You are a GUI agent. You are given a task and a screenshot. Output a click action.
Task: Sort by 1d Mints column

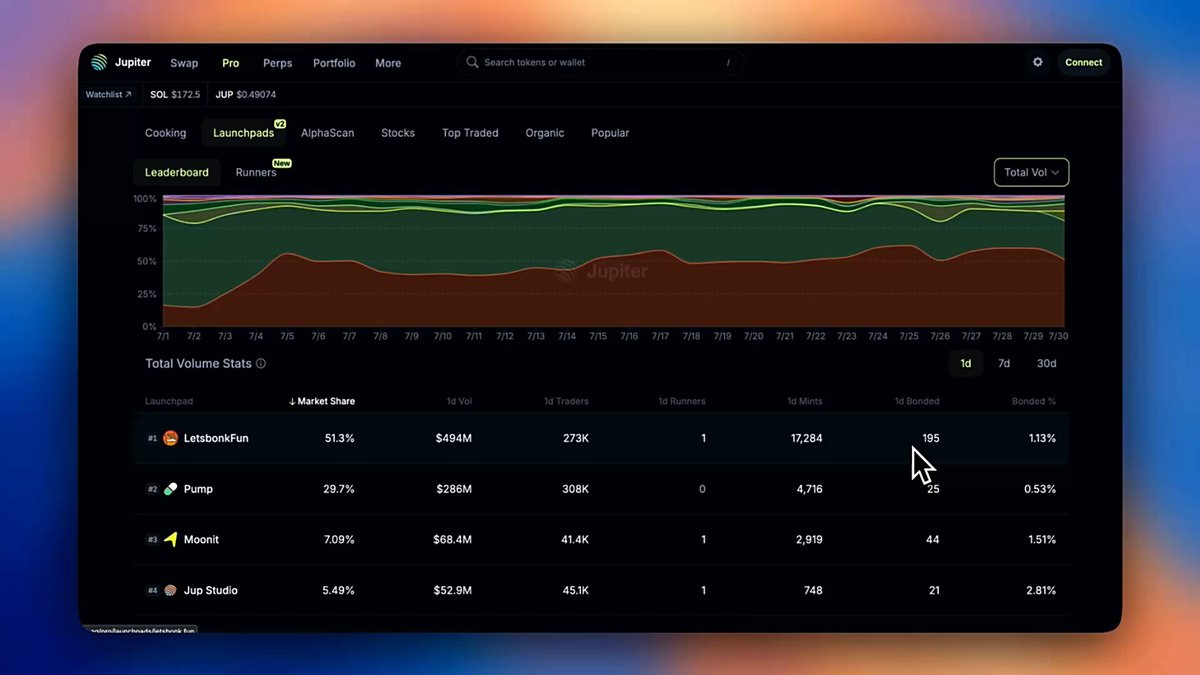pyautogui.click(x=805, y=401)
